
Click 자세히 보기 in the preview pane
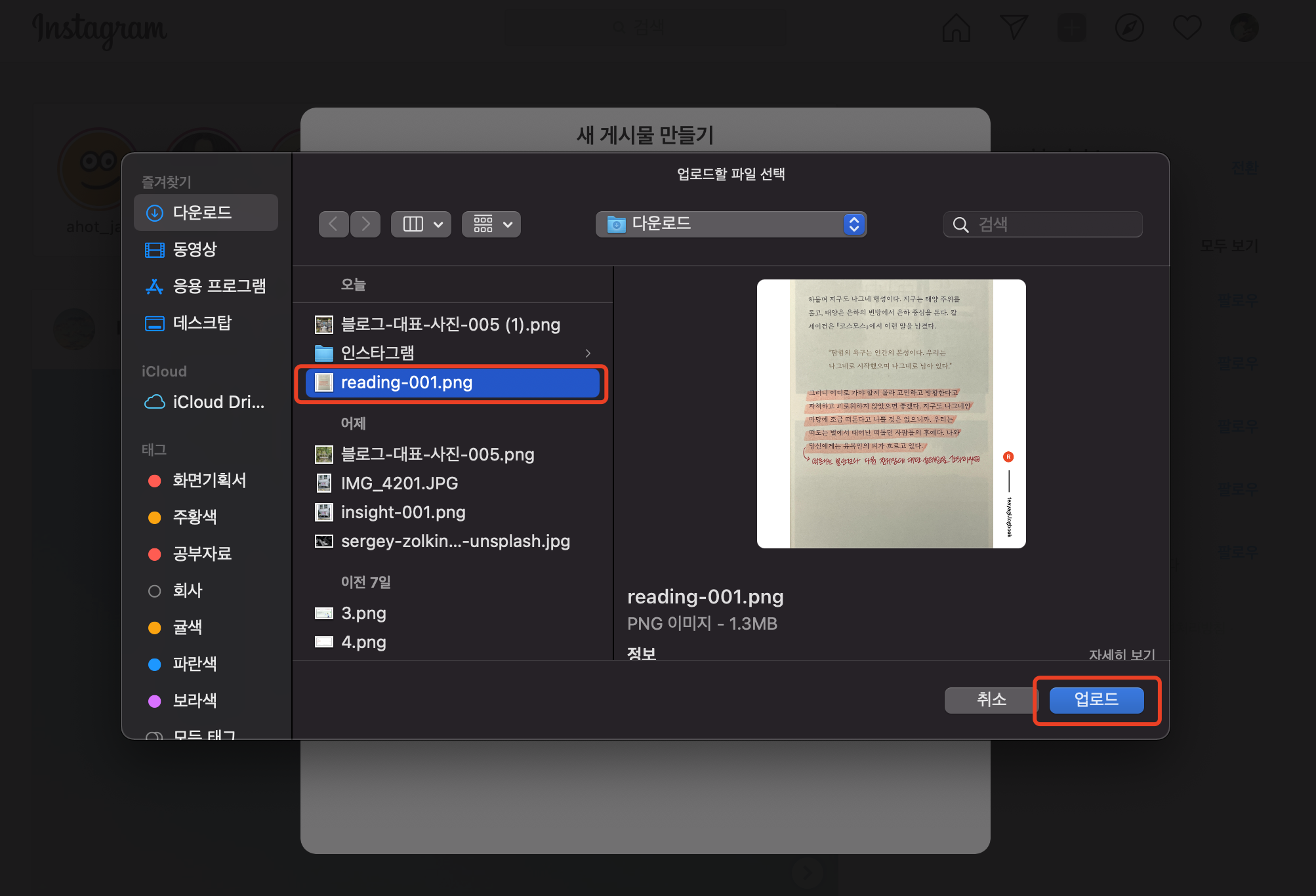[x=1122, y=654]
